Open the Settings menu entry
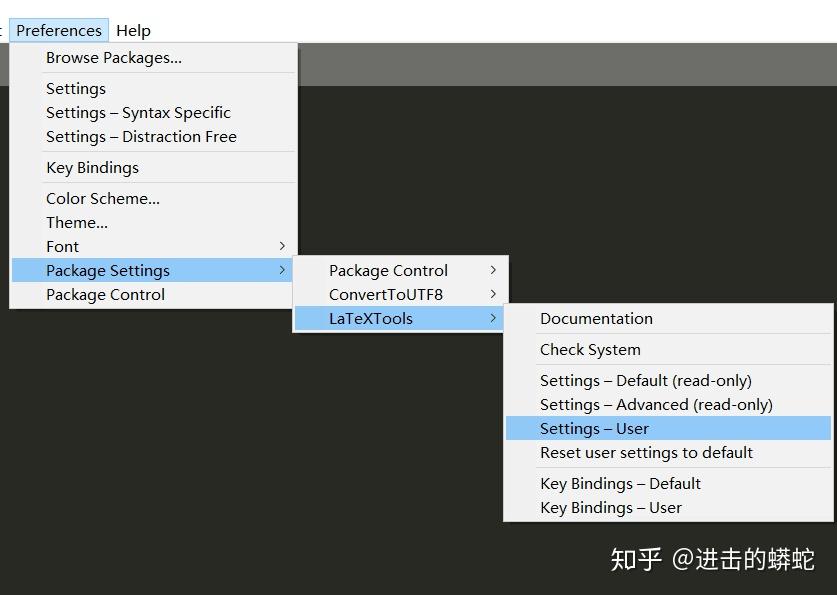This screenshot has width=837, height=595. (x=75, y=89)
